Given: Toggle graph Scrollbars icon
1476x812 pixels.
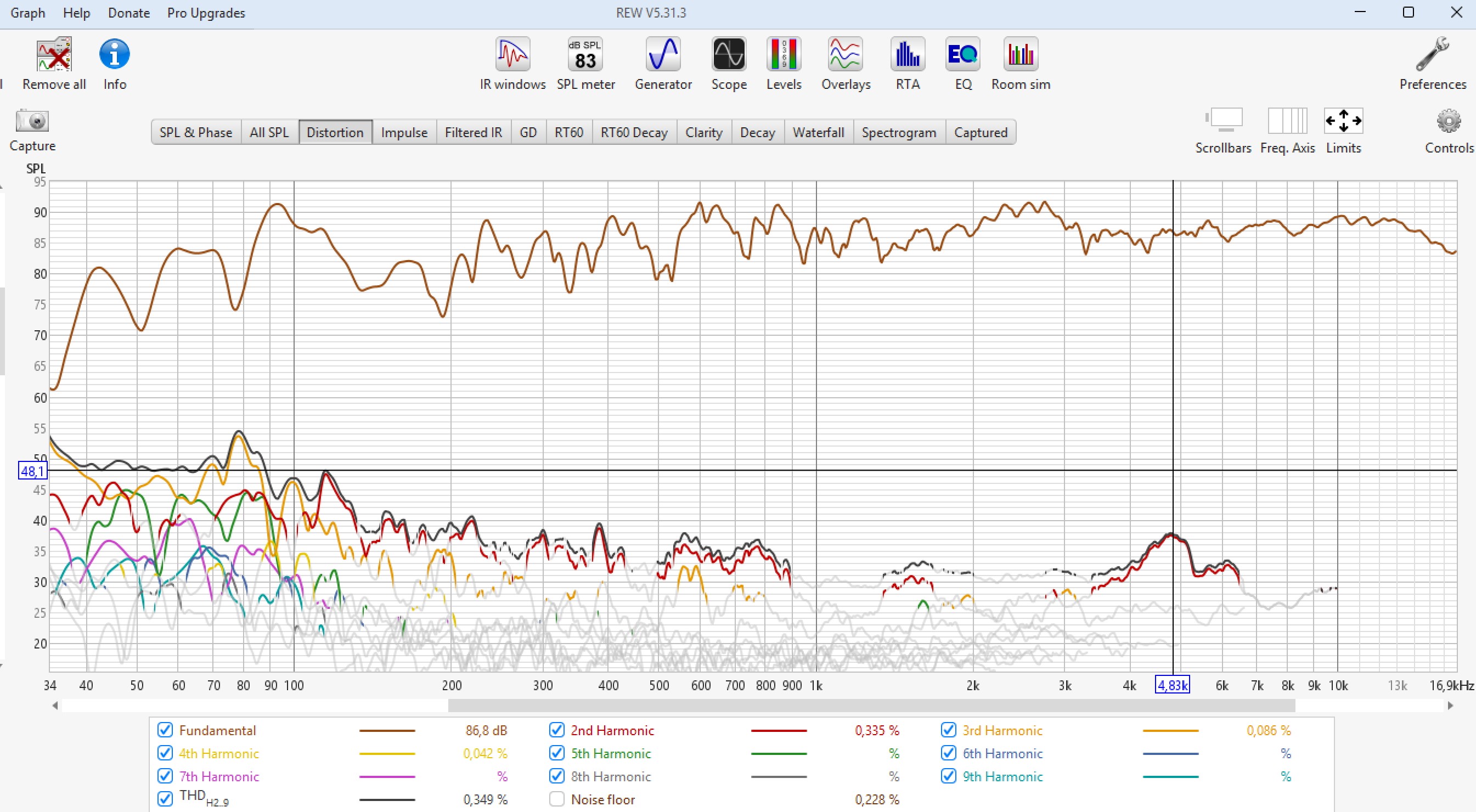Looking at the screenshot, I should click(1223, 121).
